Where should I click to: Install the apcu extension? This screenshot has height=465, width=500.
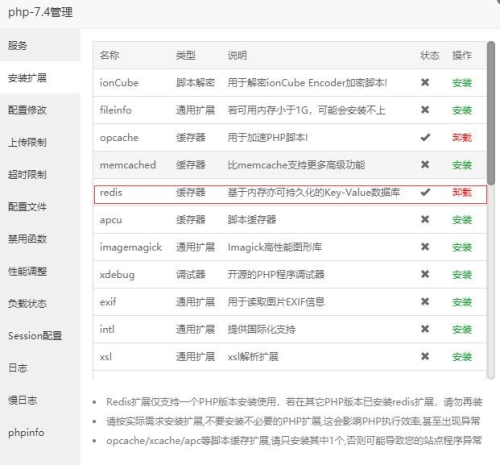pos(462,220)
